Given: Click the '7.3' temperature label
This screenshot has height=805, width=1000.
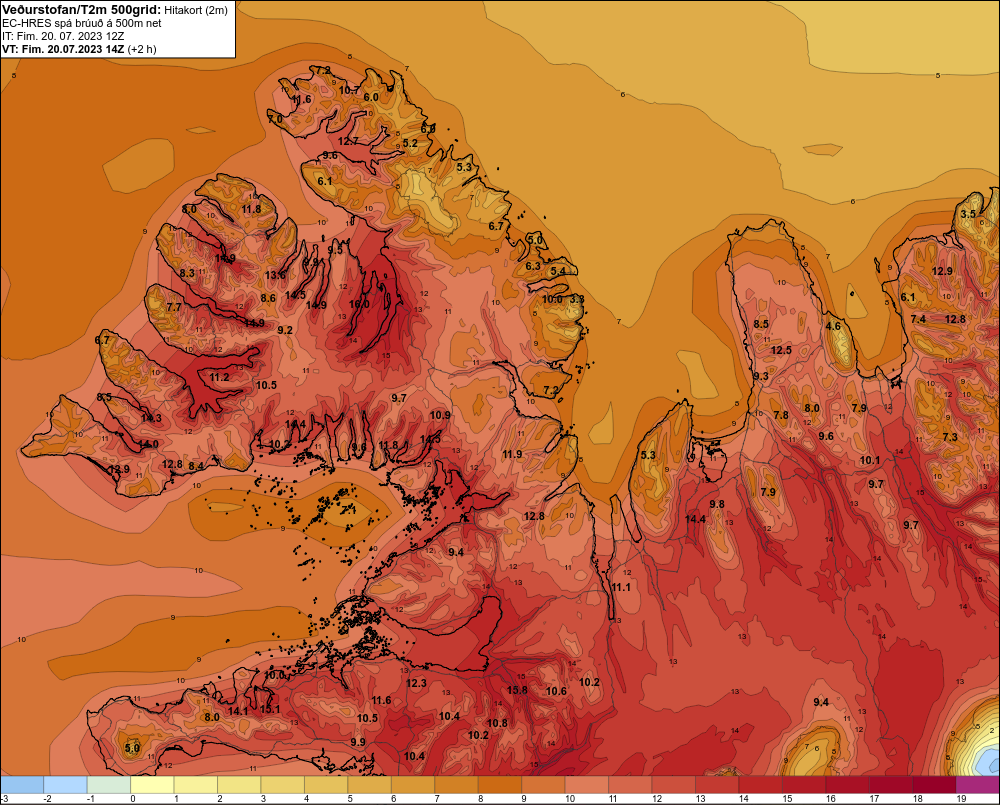Looking at the screenshot, I should (x=950, y=437).
